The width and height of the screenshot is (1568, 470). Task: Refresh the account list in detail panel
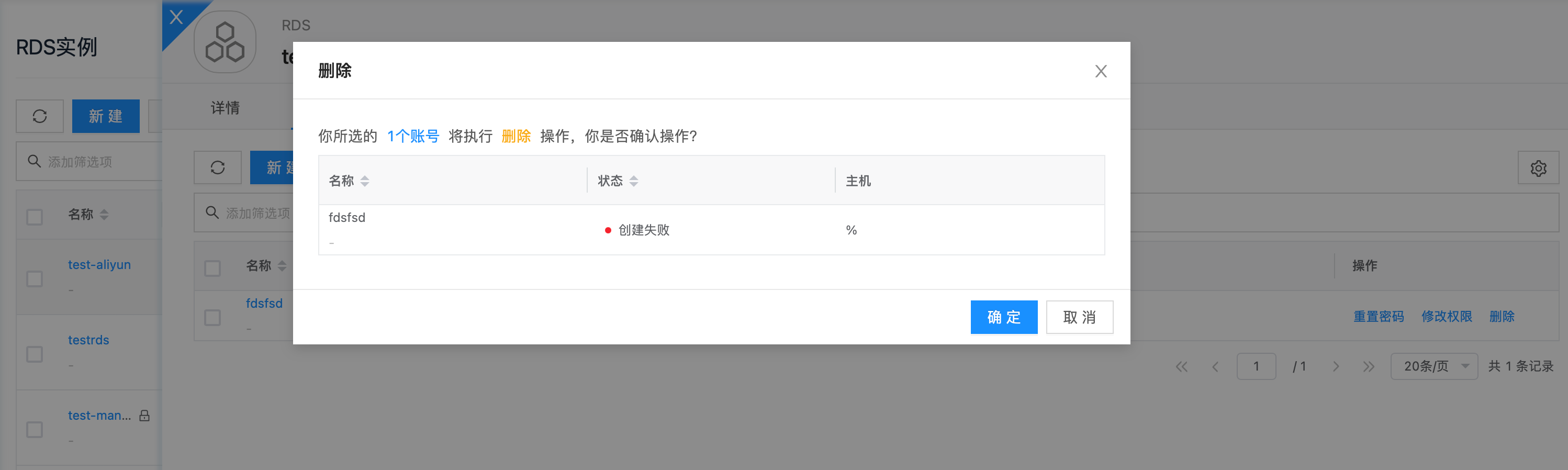(x=217, y=167)
